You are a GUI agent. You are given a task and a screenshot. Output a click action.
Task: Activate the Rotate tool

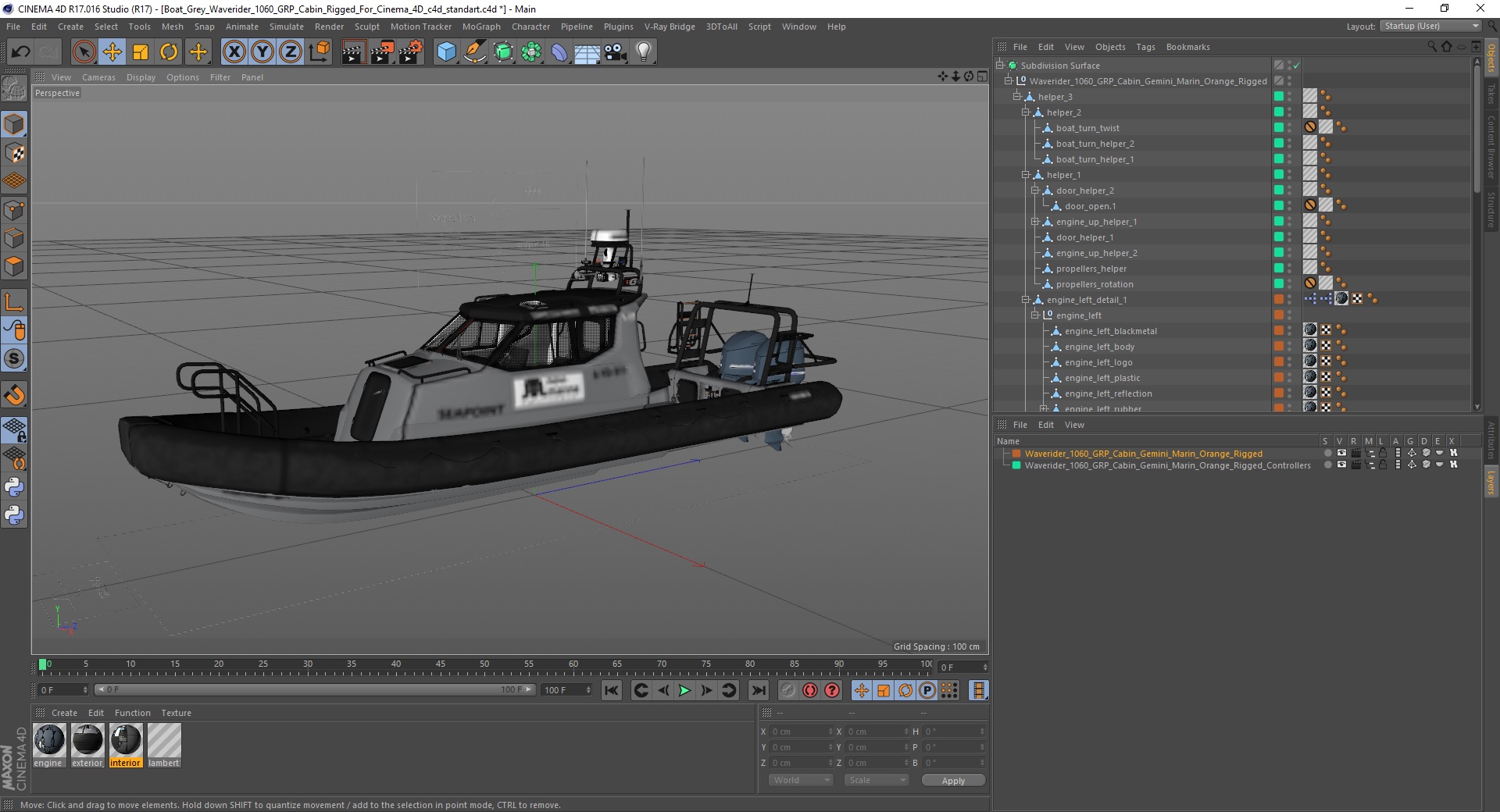click(x=169, y=52)
